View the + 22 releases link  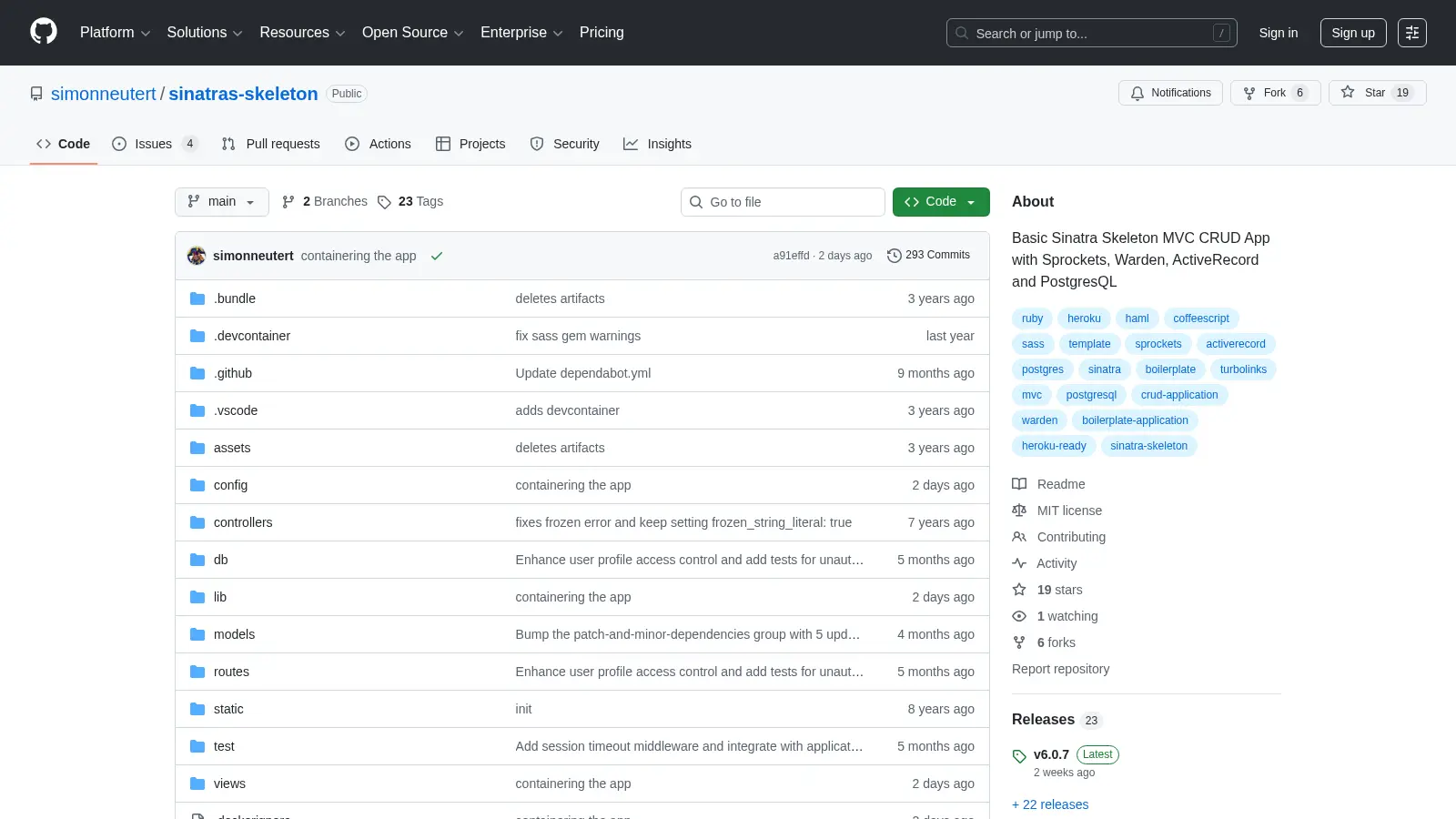click(1050, 804)
